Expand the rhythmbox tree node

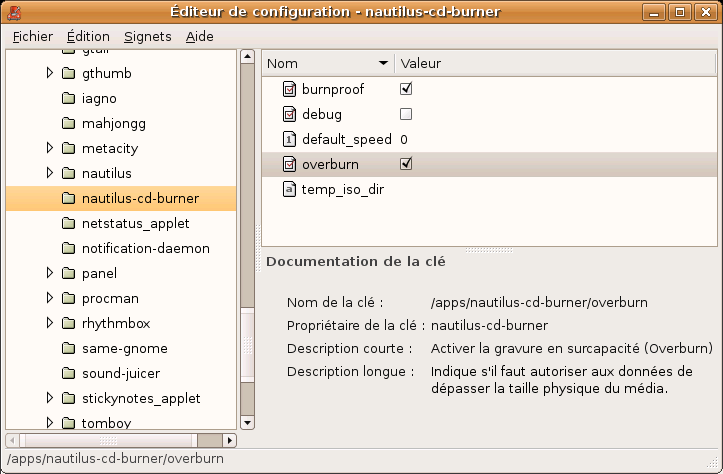click(x=50, y=323)
